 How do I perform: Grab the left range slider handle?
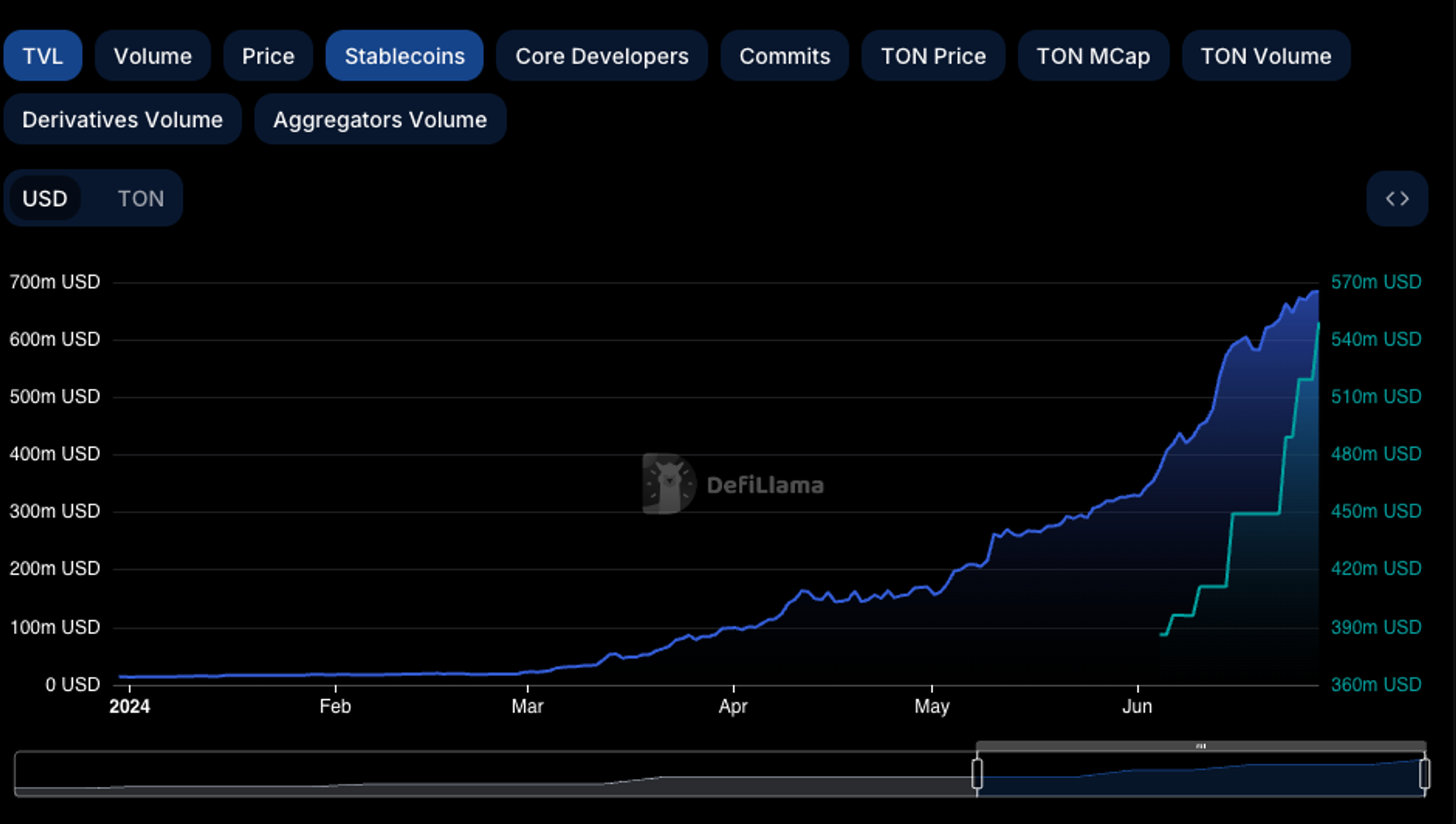[x=977, y=774]
